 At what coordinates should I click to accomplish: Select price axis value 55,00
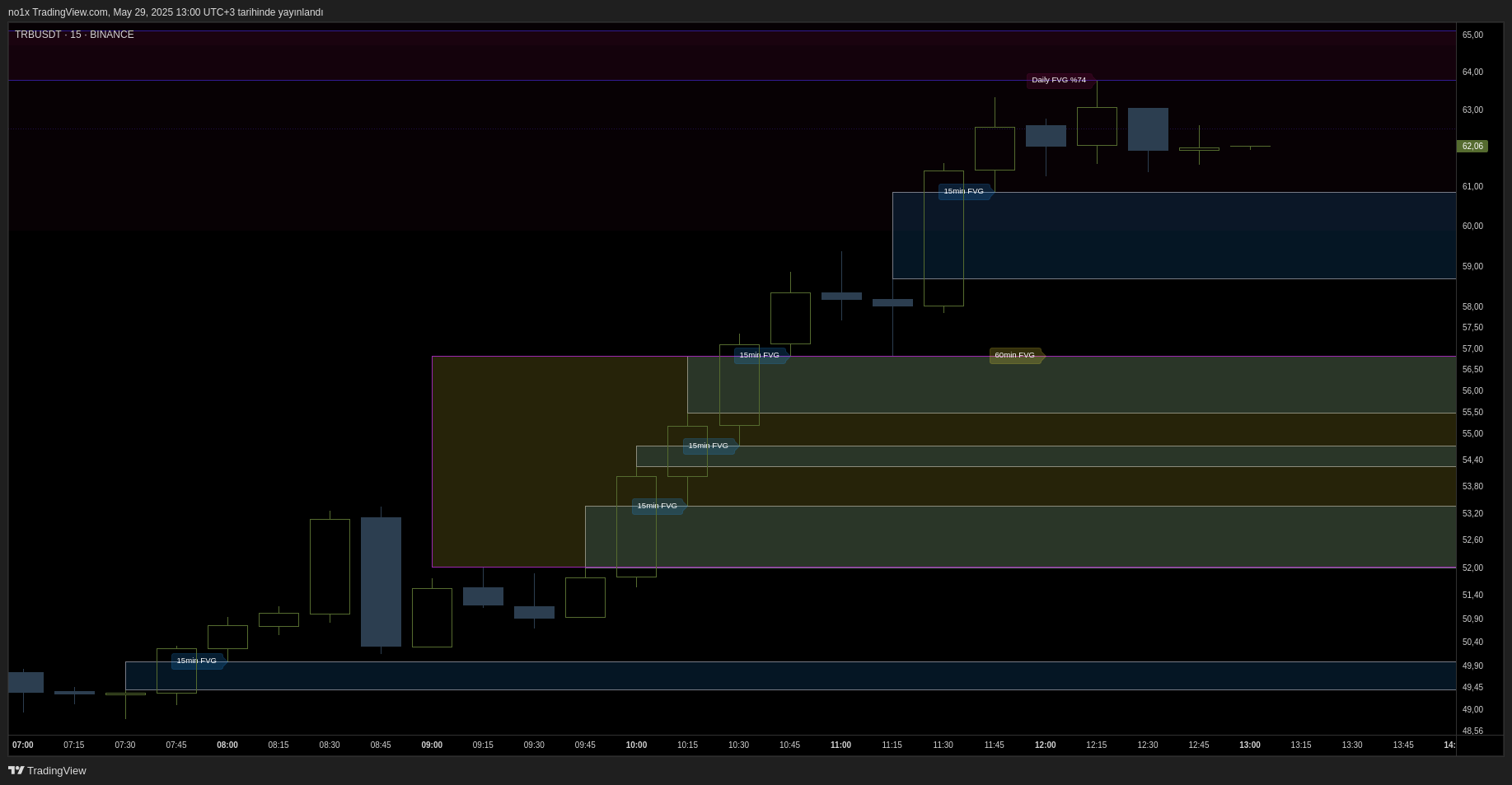point(1472,433)
